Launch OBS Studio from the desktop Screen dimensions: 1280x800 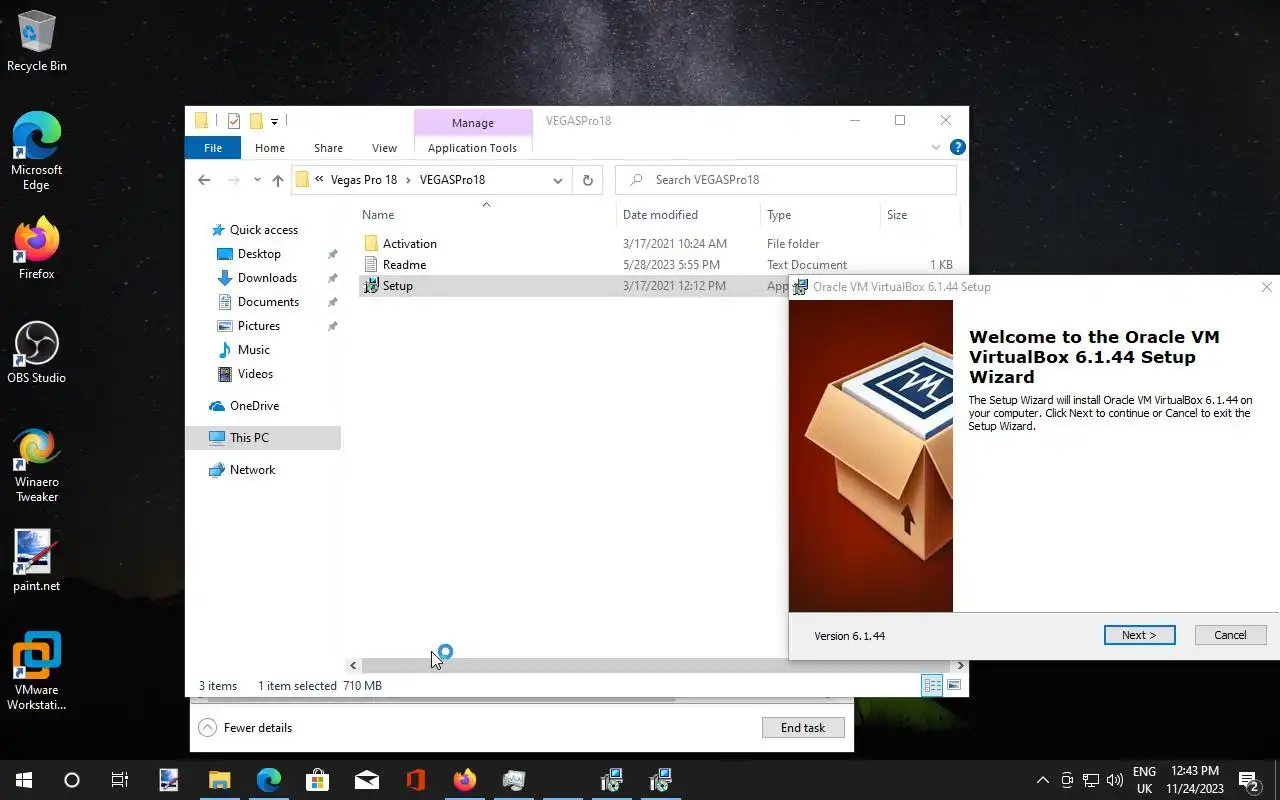pos(37,352)
